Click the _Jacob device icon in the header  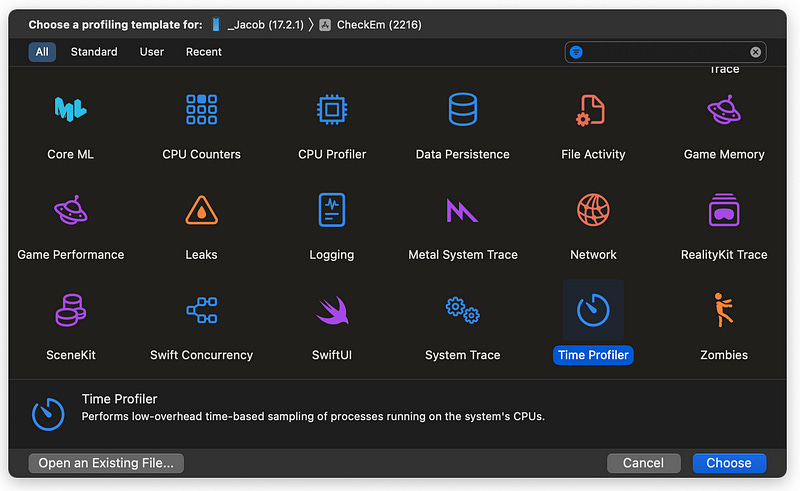click(x=216, y=24)
